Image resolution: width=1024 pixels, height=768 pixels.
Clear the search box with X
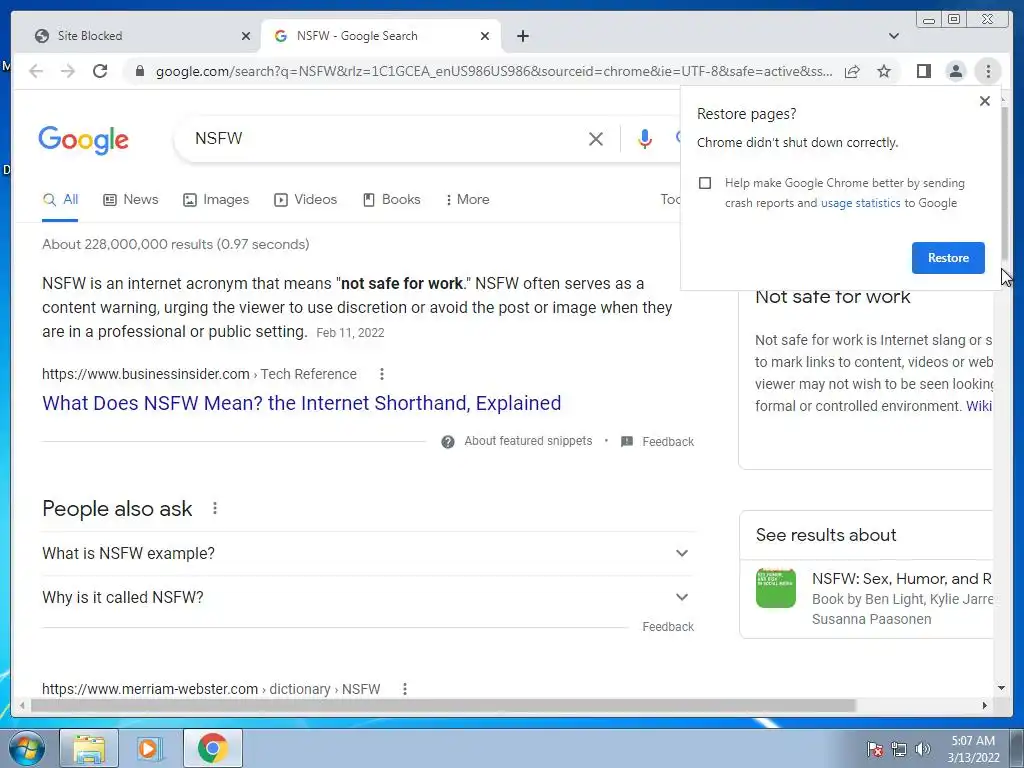596,138
